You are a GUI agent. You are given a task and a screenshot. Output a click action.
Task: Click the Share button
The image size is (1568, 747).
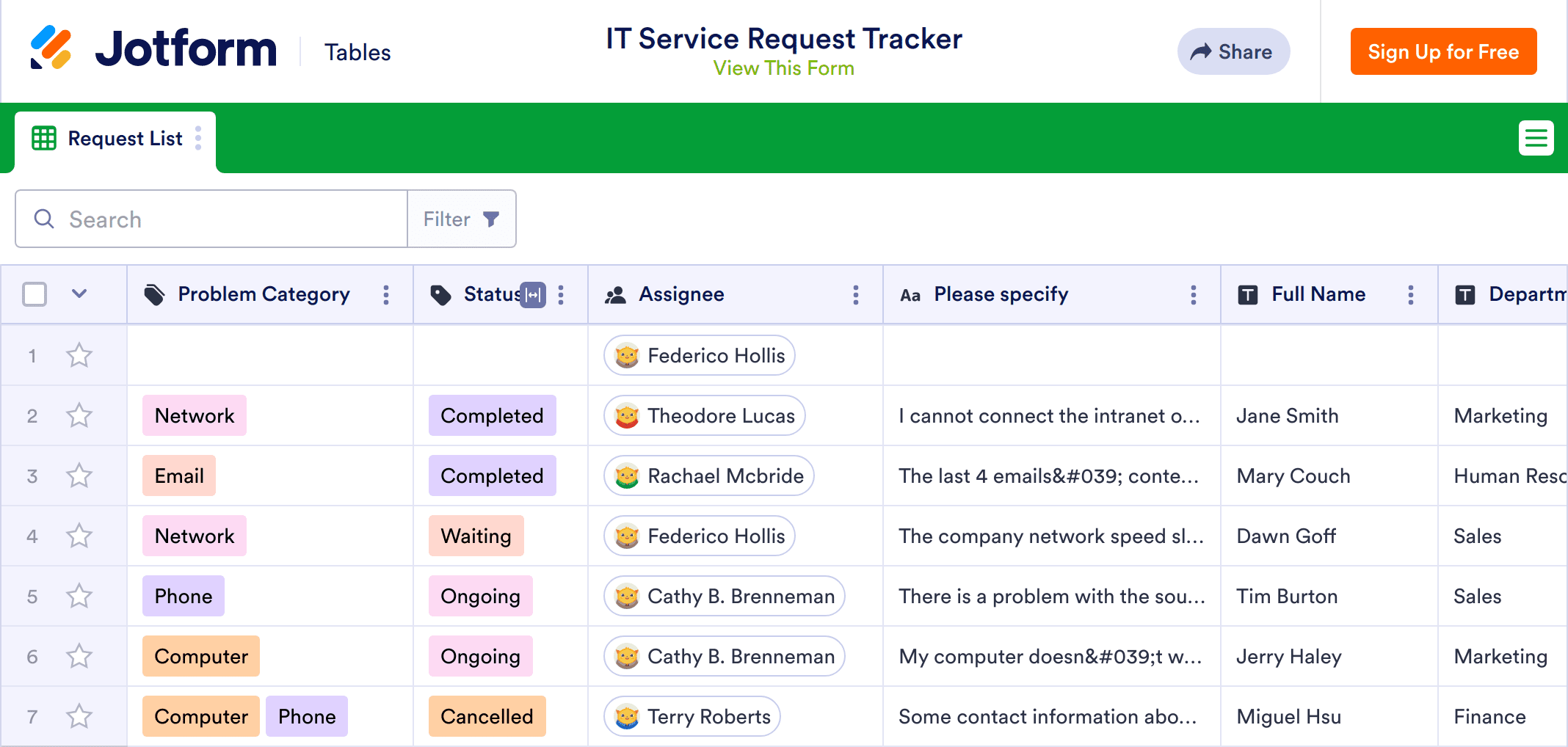point(1233,51)
